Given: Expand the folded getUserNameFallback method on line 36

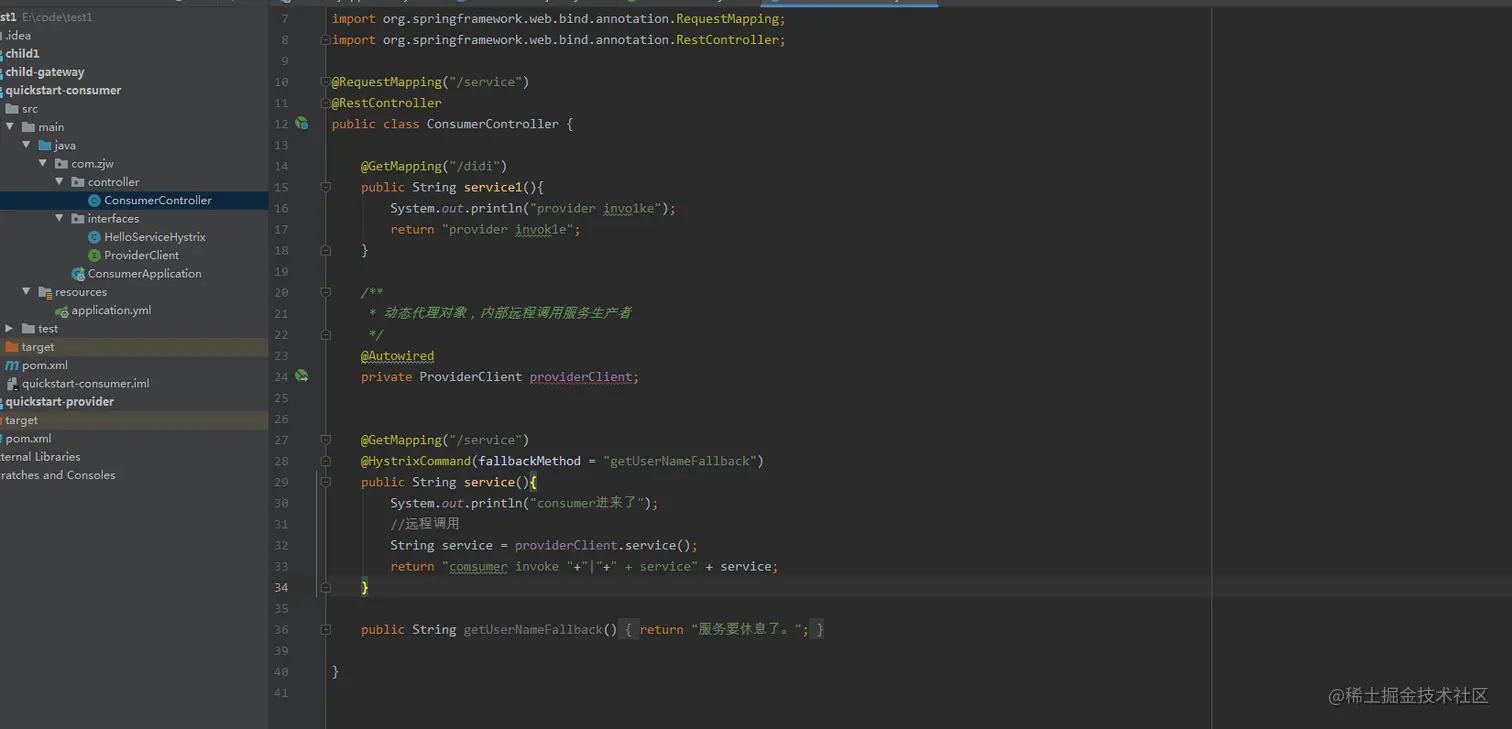Looking at the screenshot, I should pyautogui.click(x=325, y=629).
